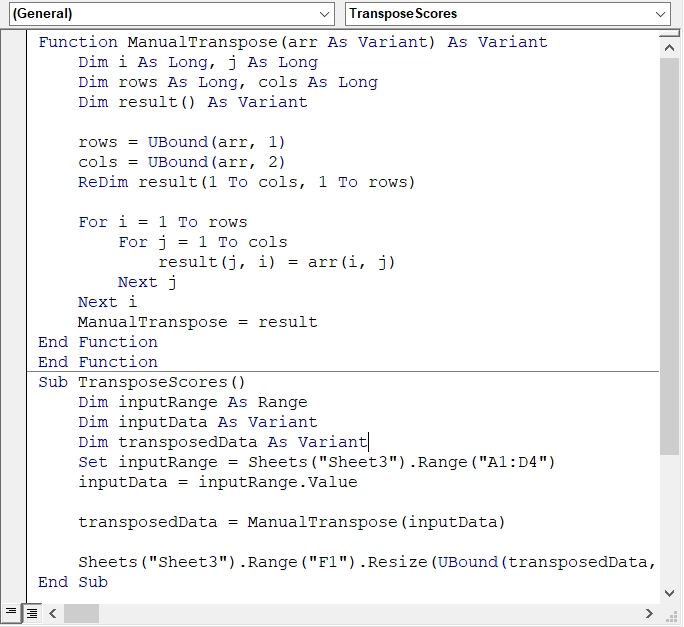
Task: Switch to Full Module View
Action: [31, 612]
